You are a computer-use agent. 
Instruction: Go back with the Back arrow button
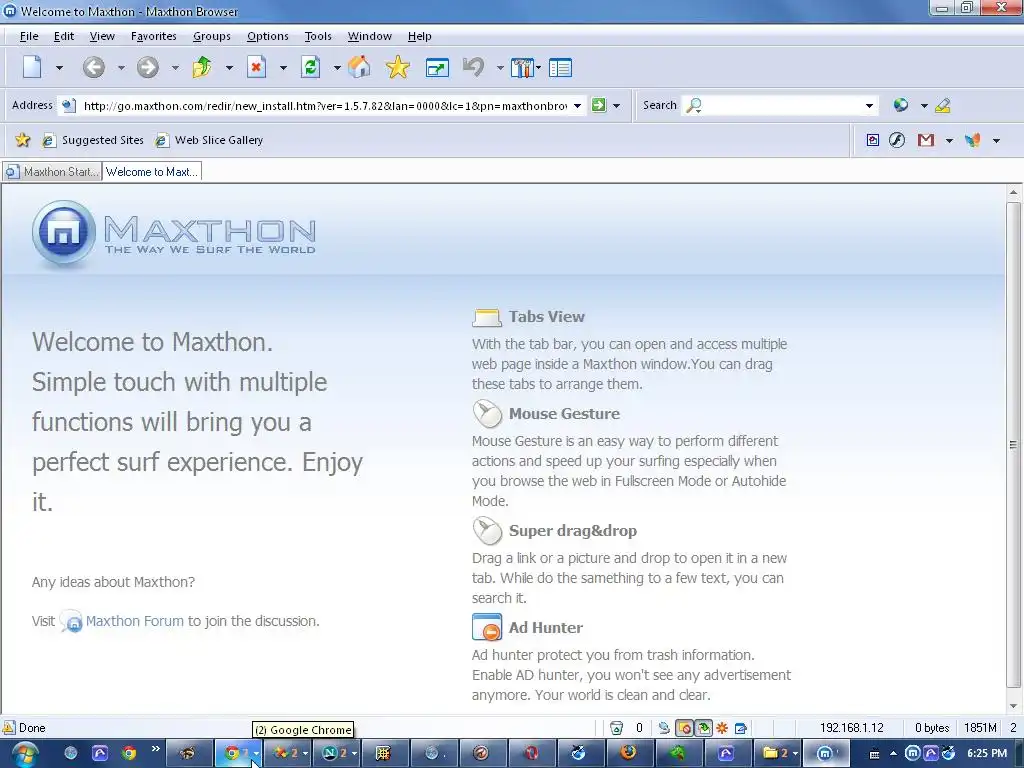(93, 67)
